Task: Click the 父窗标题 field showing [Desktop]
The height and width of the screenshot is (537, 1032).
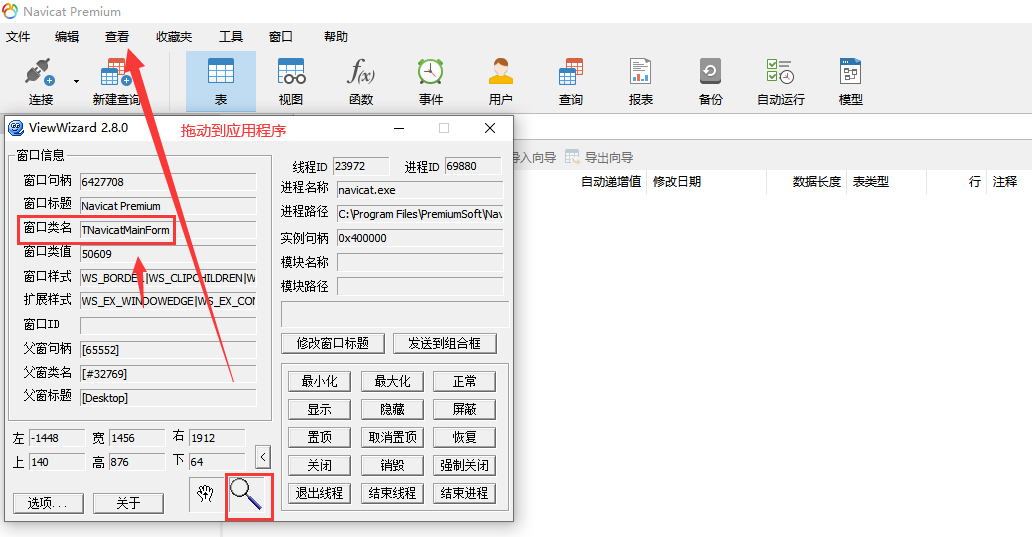Action: coord(168,398)
